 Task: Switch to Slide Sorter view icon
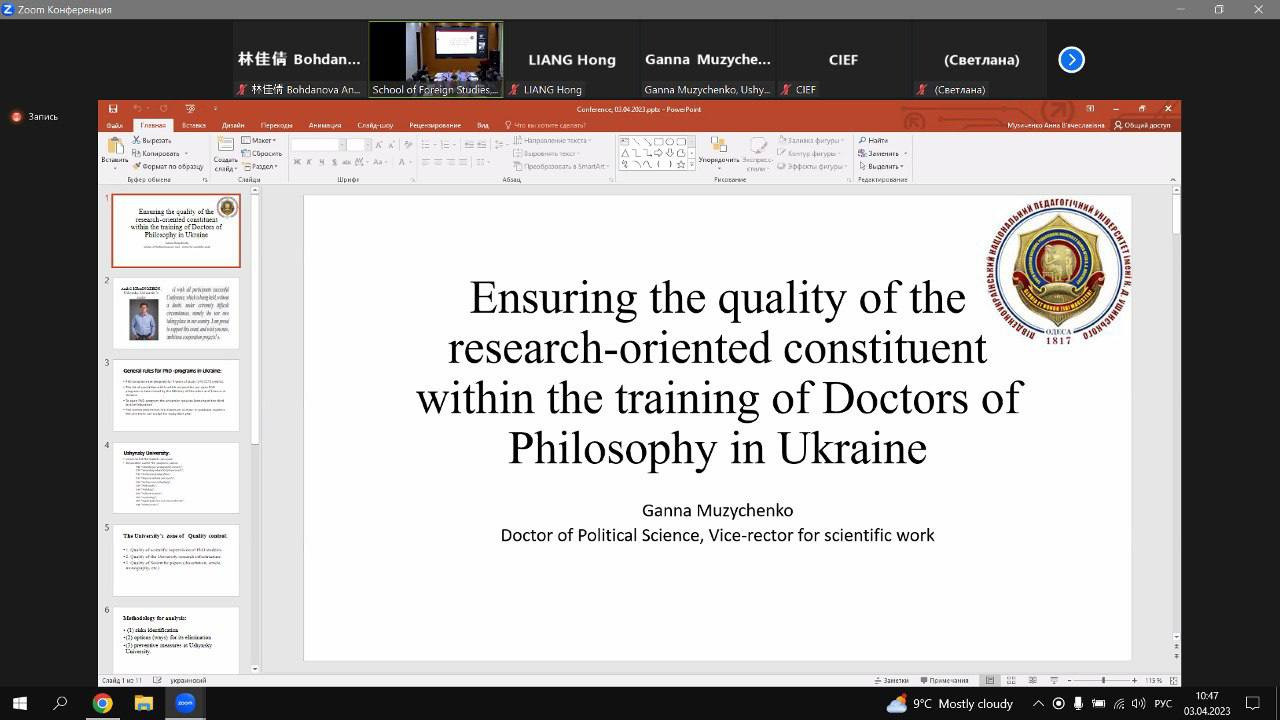tap(1008, 680)
